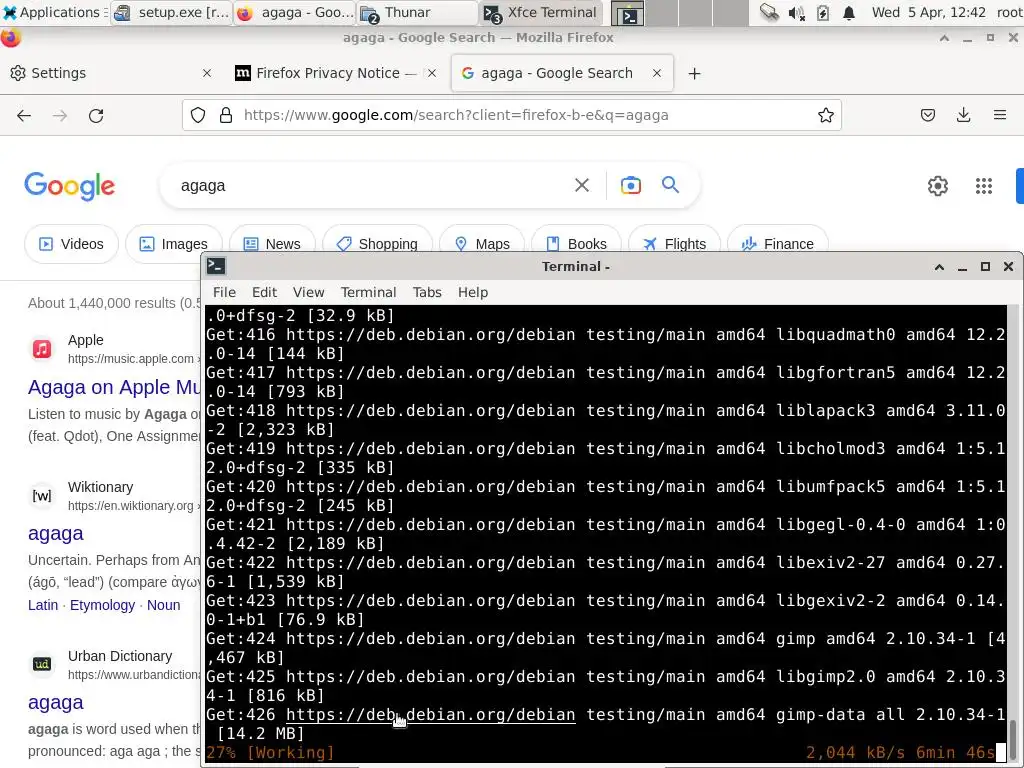Open volume control in system tray
Screen dimensions: 1024x768
tap(796, 12)
